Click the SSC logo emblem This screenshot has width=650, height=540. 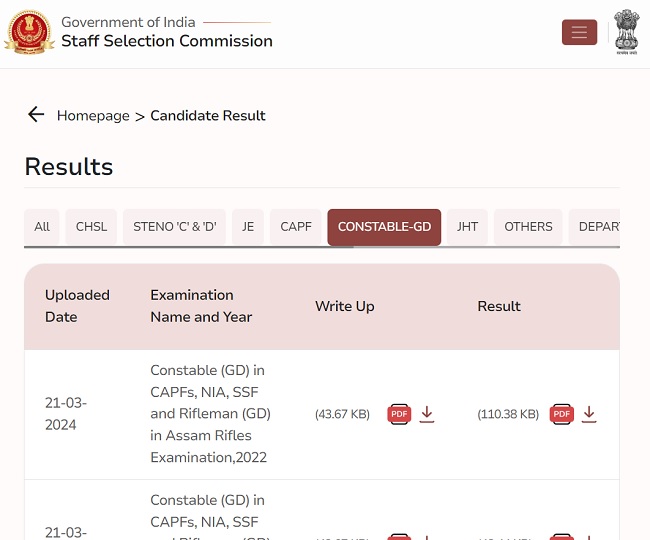pyautogui.click(x=29, y=32)
